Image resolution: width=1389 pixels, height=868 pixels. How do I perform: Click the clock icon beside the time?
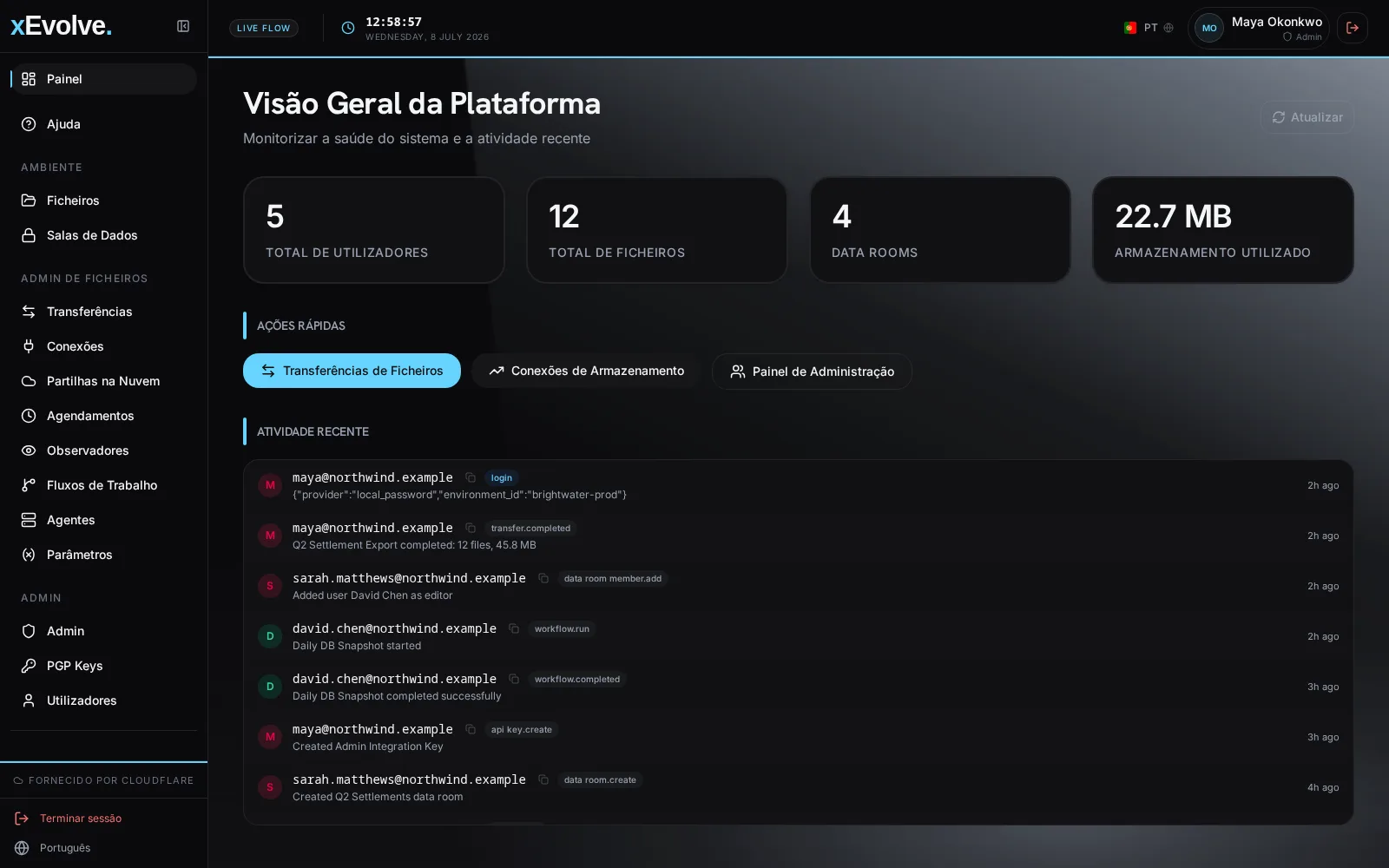[348, 28]
